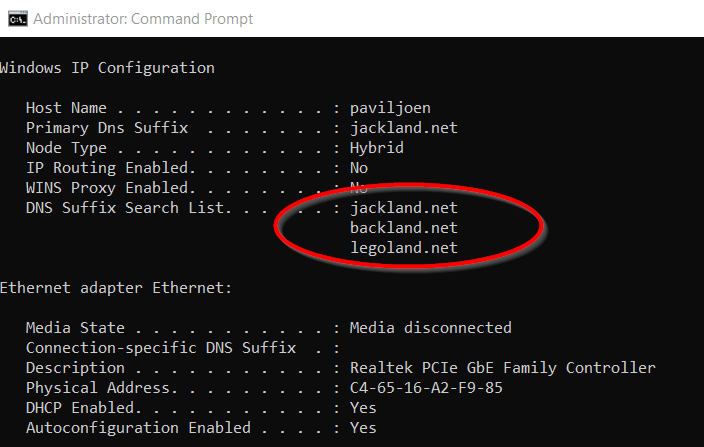
Task: Click the Ethernet adapter Ethernet heading
Action: pyautogui.click(x=115, y=288)
